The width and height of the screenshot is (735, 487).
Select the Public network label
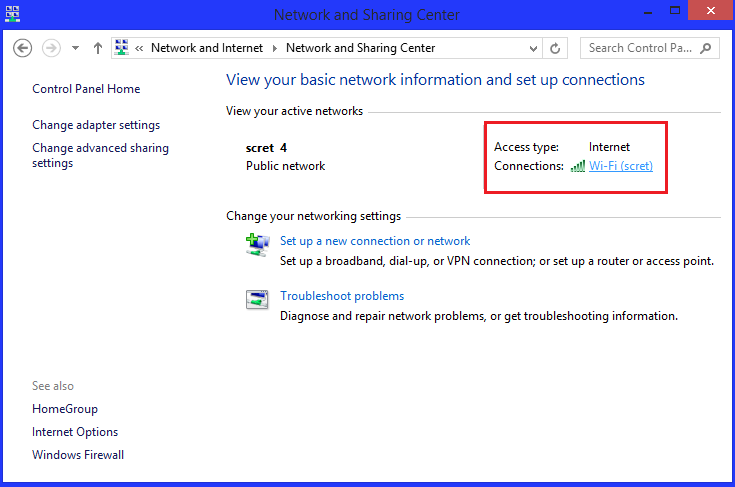pos(285,166)
